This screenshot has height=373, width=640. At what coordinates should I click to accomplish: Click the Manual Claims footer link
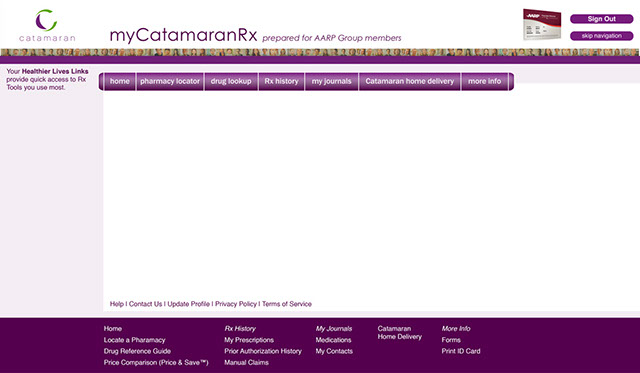click(x=247, y=362)
